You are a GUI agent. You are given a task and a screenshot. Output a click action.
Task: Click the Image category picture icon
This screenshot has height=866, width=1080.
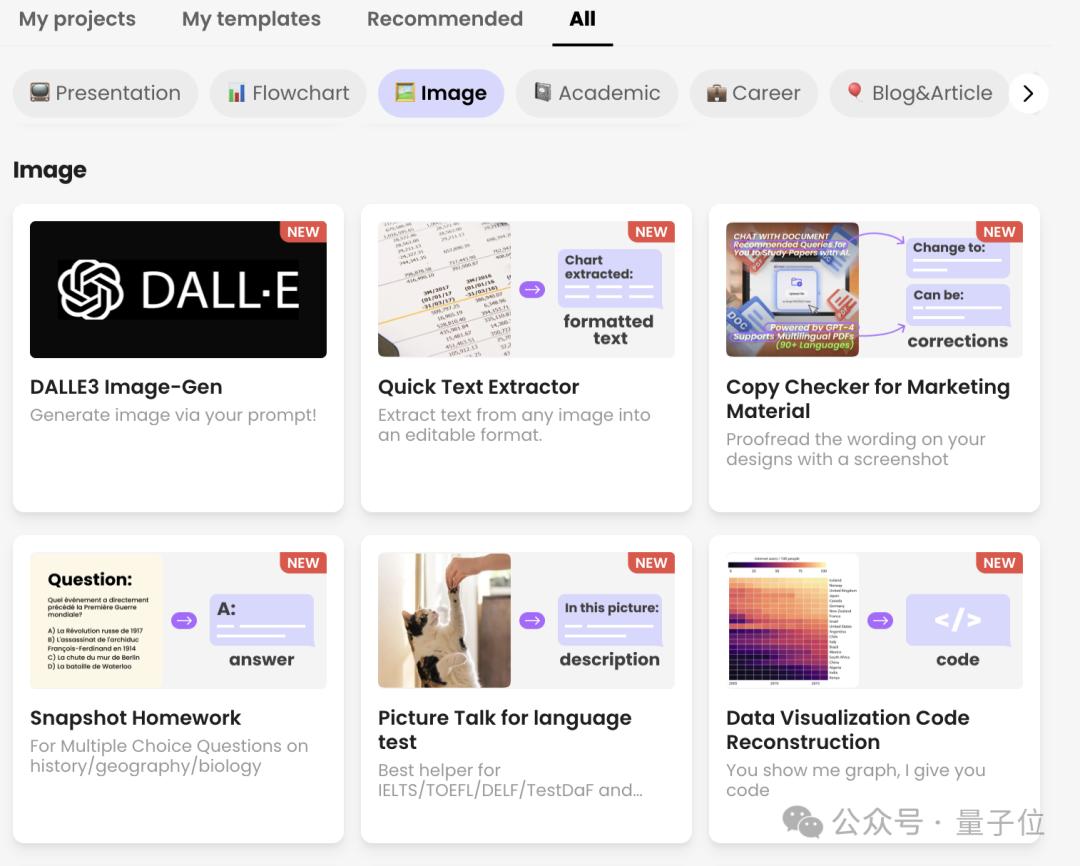(x=404, y=92)
